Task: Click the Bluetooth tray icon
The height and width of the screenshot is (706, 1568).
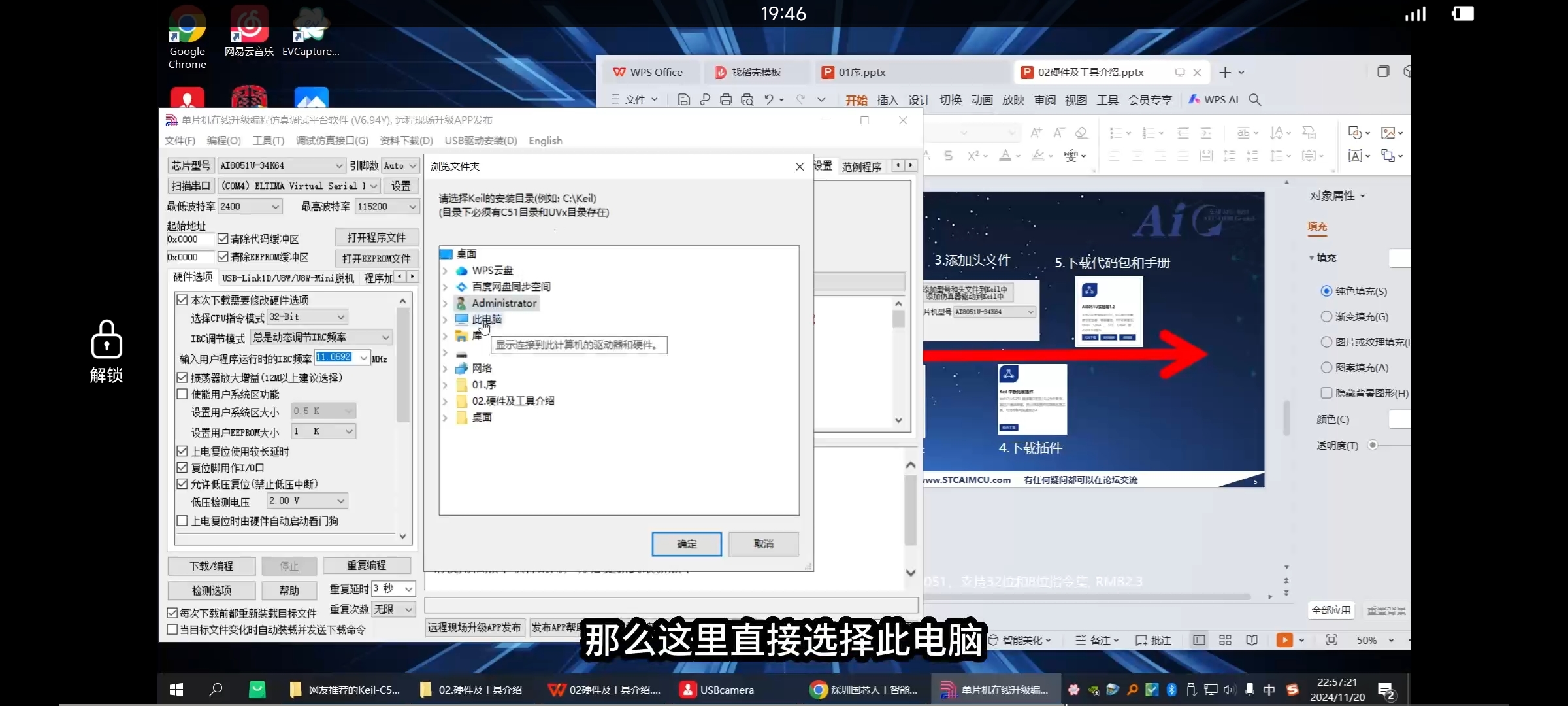Action: (x=1171, y=690)
